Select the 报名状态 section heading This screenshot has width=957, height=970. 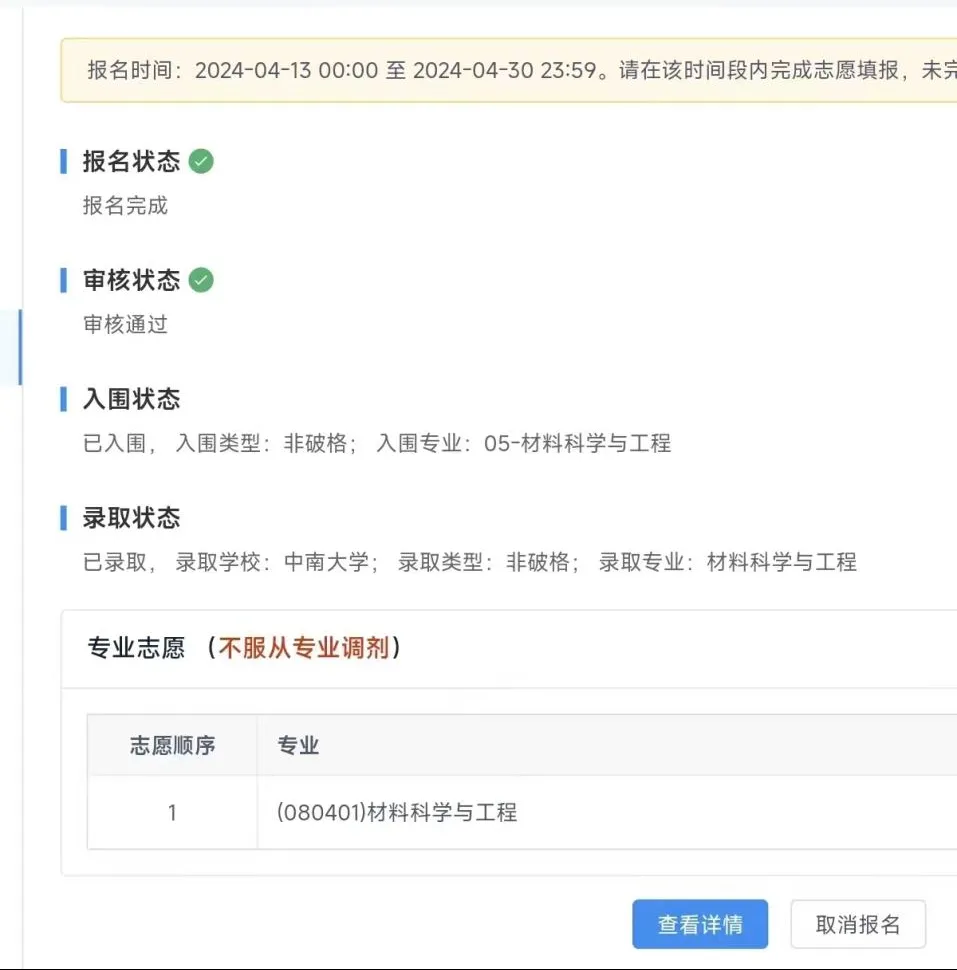coord(131,161)
